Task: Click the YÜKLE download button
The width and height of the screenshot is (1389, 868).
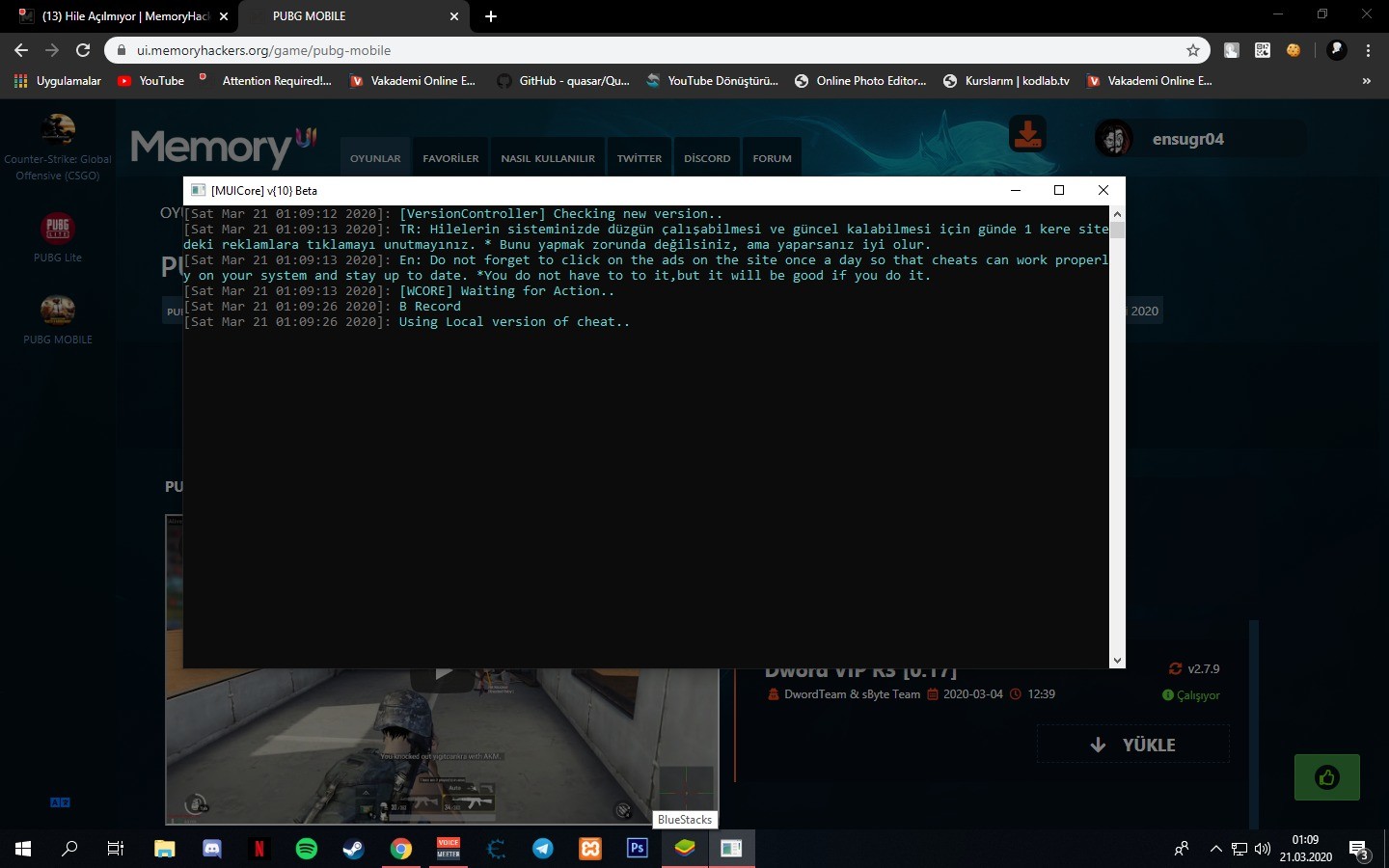Action: coord(1132,745)
